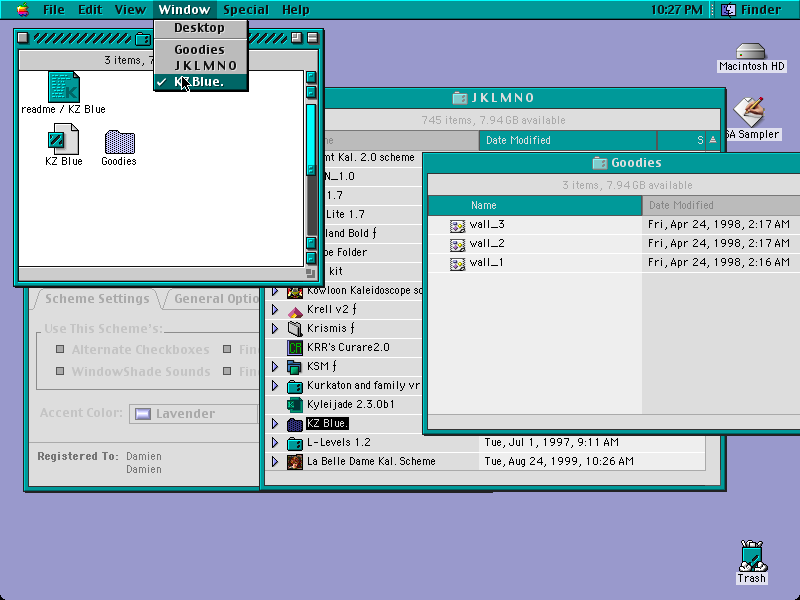The height and width of the screenshot is (600, 800).
Task: Expand the Kurkaton and family disclosure triangle
Action: point(275,386)
